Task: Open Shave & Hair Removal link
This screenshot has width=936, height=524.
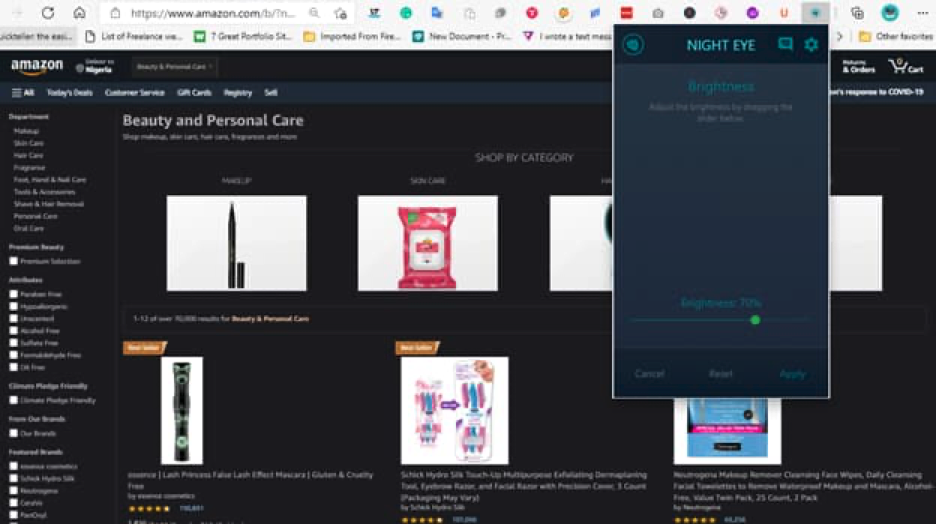Action: click(x=49, y=204)
